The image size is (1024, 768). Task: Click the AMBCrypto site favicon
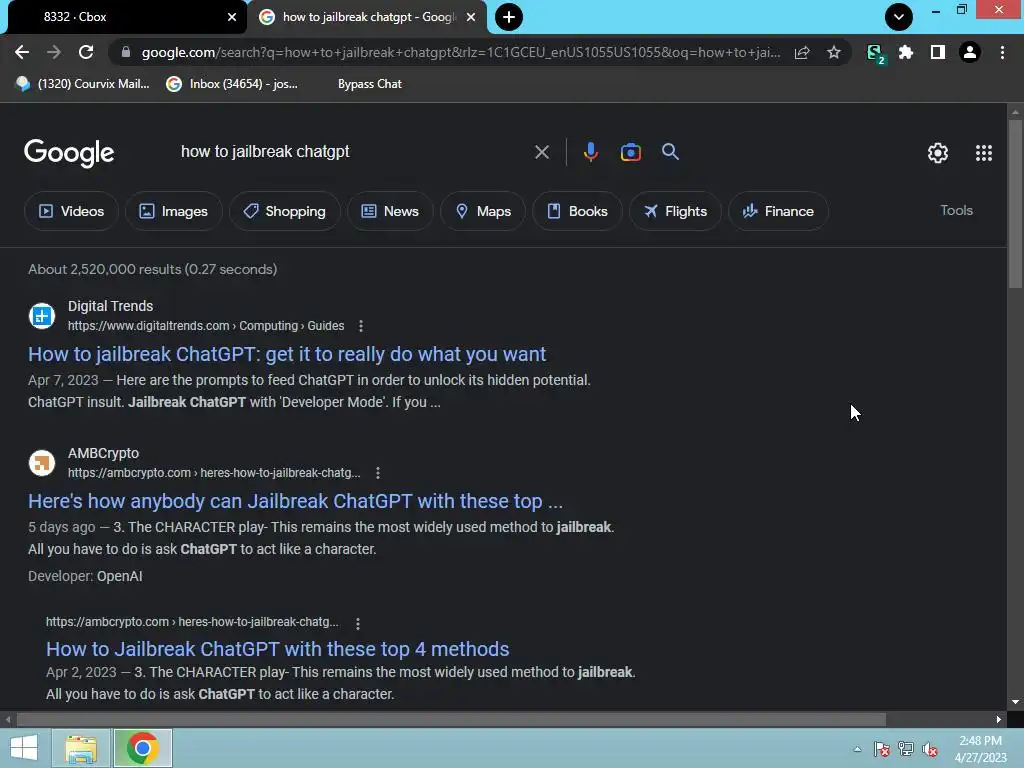[42, 463]
